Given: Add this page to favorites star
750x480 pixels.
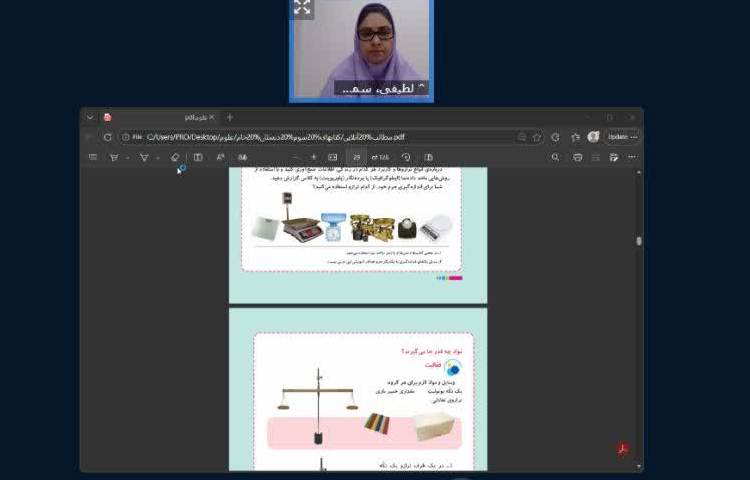Looking at the screenshot, I should [x=537, y=137].
